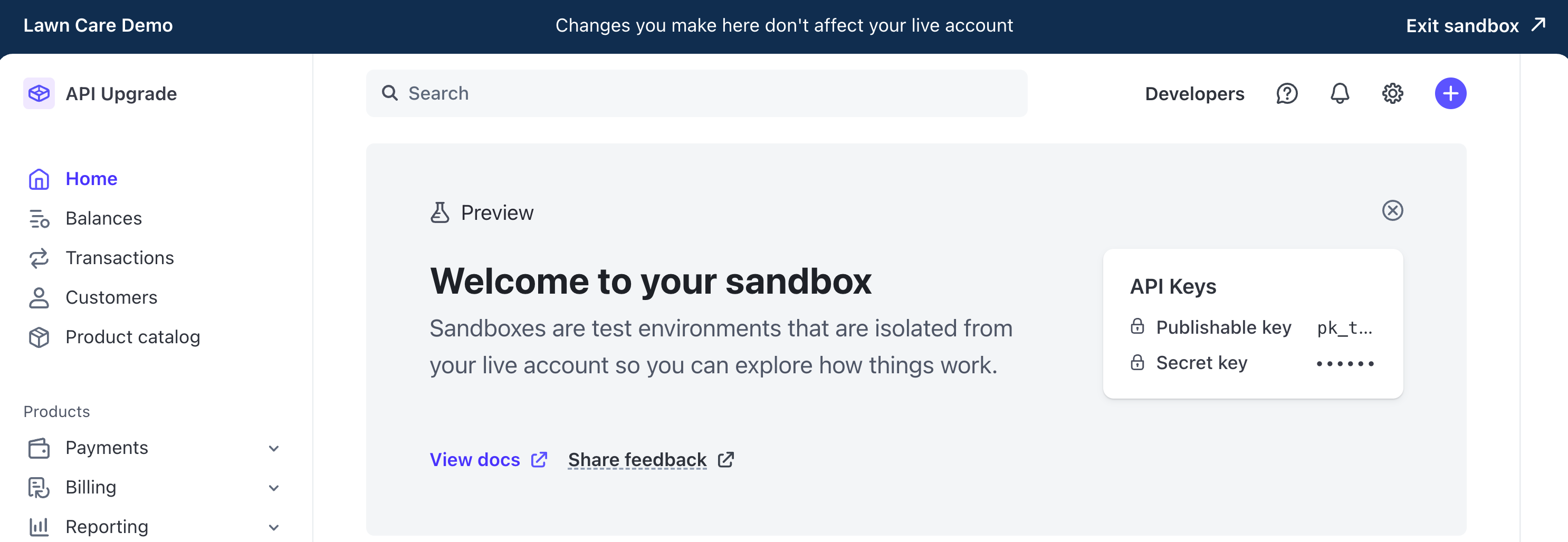Dismiss the sandbox preview banner

coord(1392,210)
